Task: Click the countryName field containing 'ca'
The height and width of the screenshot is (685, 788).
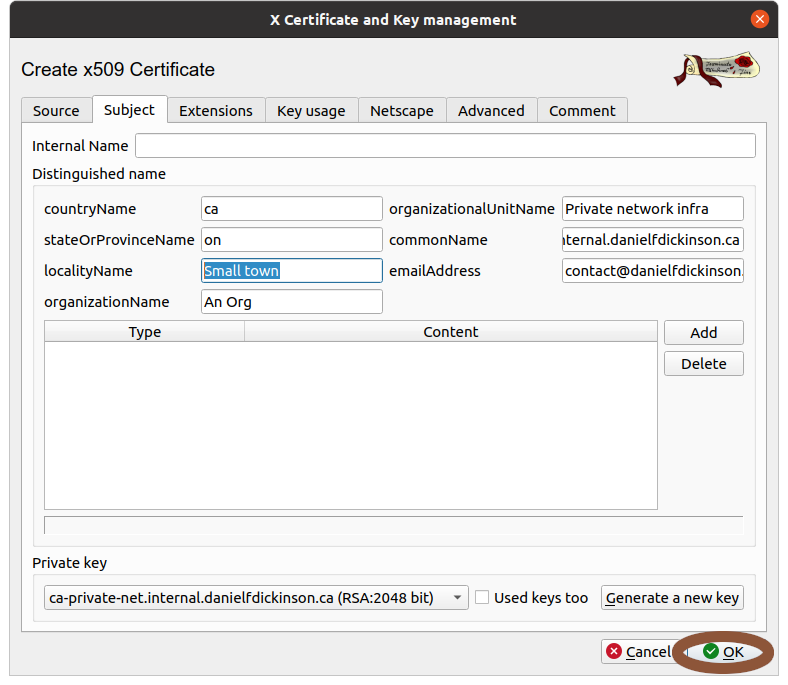Action: click(291, 209)
